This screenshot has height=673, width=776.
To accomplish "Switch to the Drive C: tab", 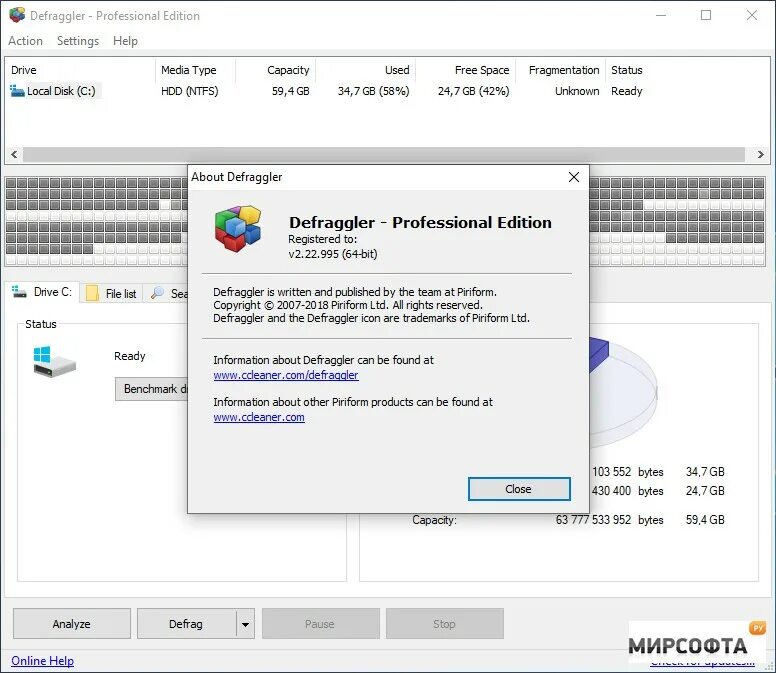I will 43,292.
